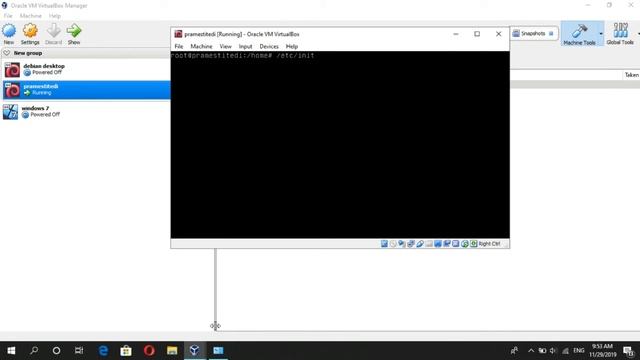Open Windows Start menu

11,351
